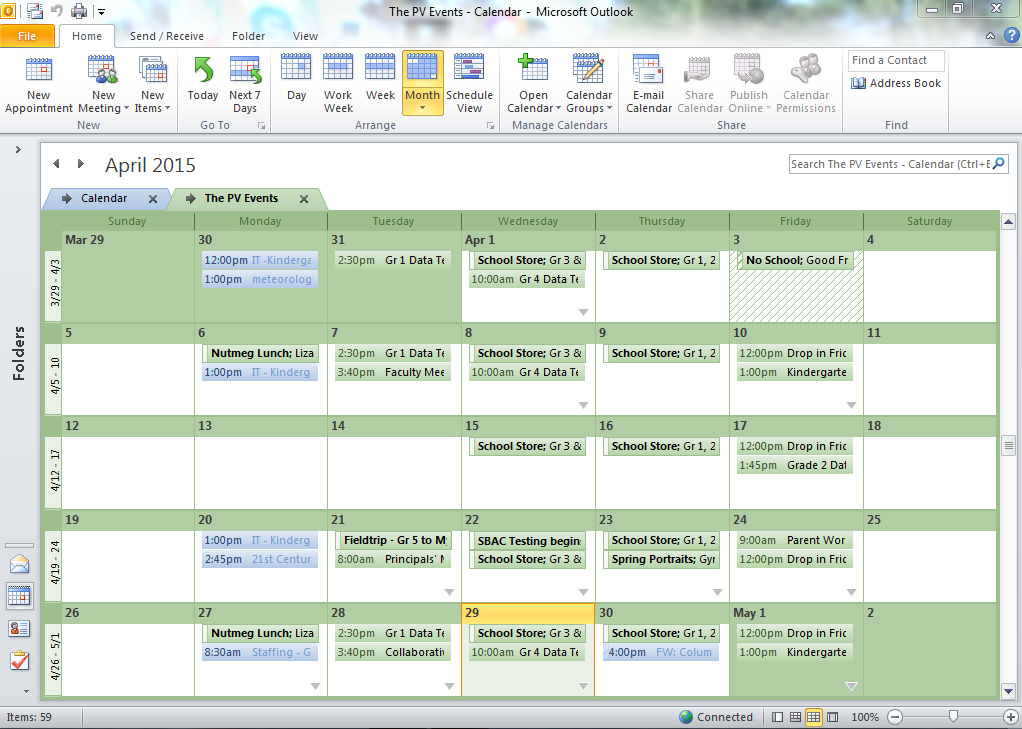1022x729 pixels.
Task: Zoom out with minus button
Action: pos(896,717)
